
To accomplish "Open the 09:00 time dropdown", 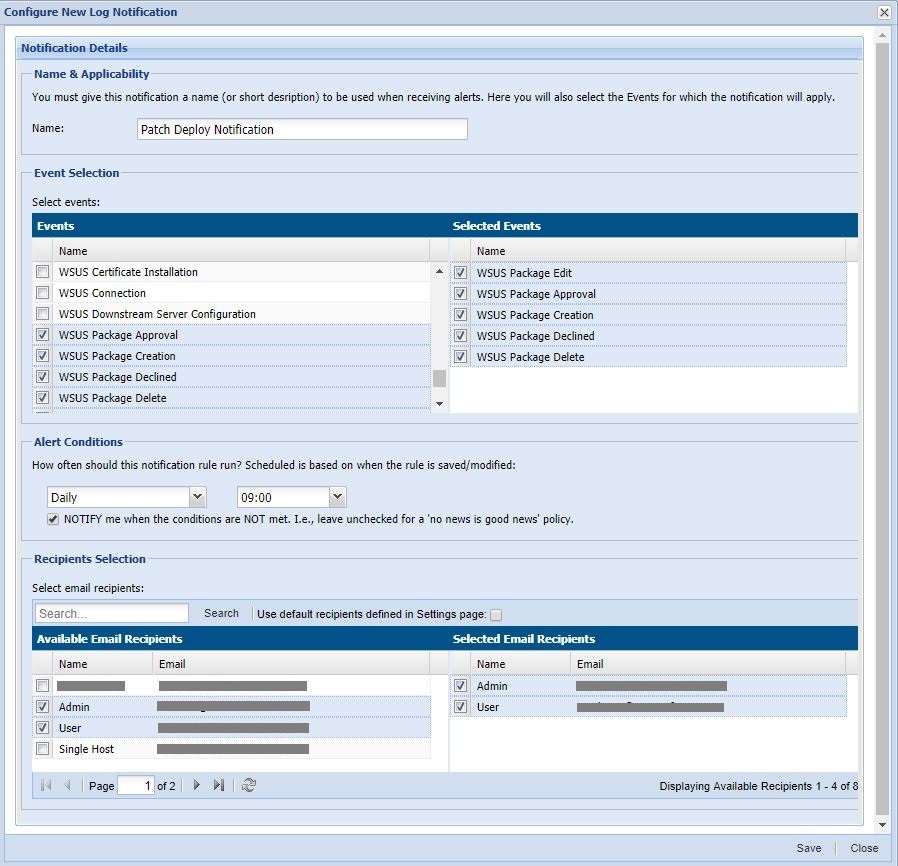I will [x=337, y=497].
